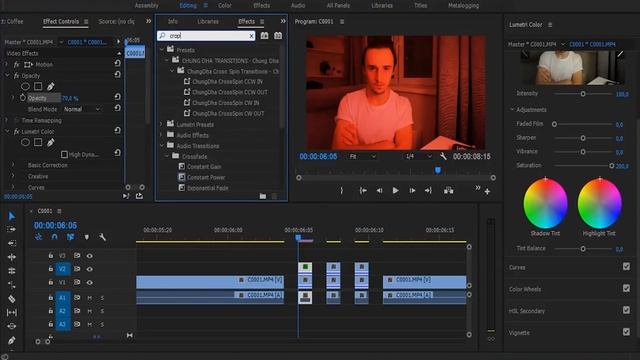Toggle V1 track output eye

pos(89,282)
